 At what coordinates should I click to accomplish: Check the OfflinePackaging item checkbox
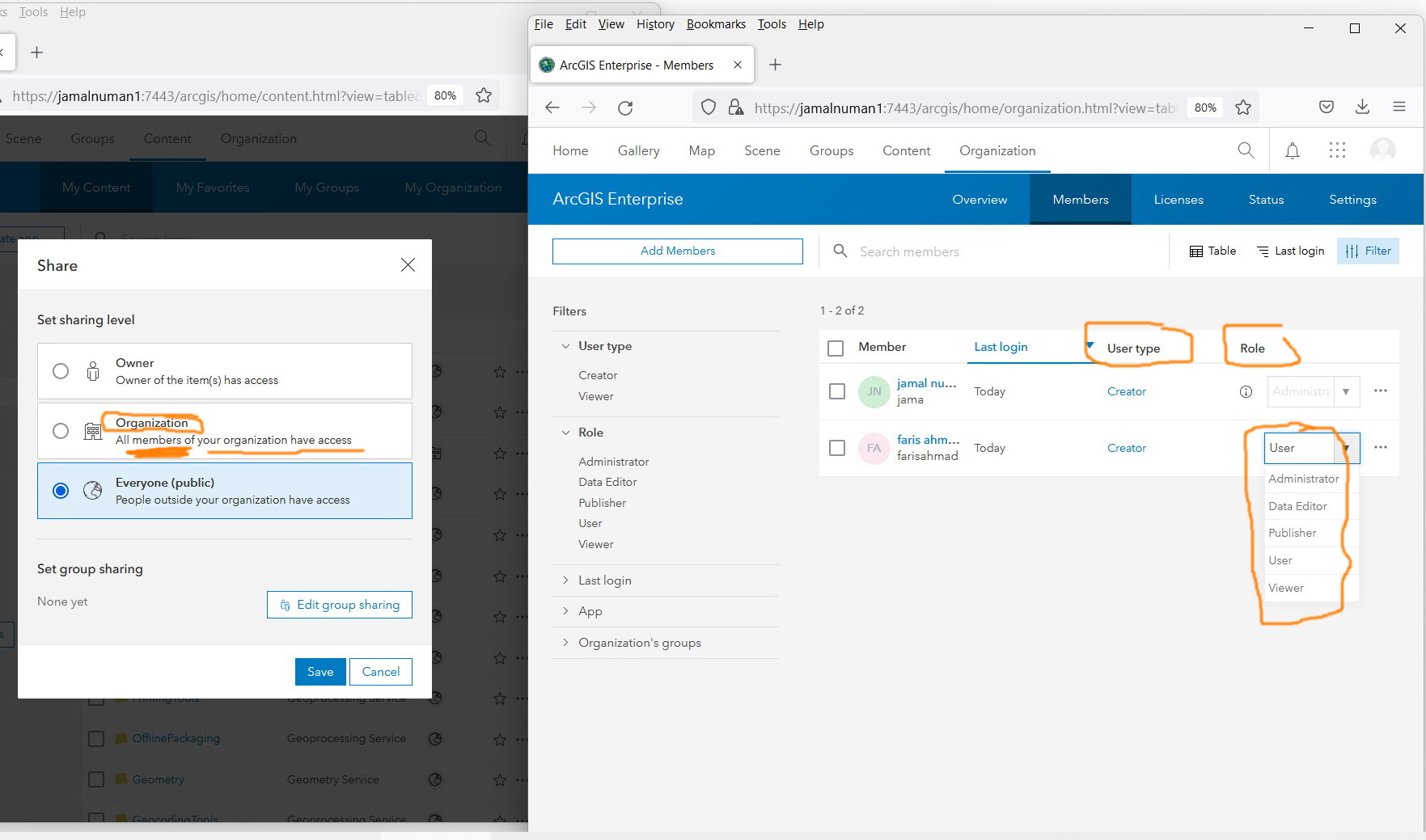coord(96,738)
